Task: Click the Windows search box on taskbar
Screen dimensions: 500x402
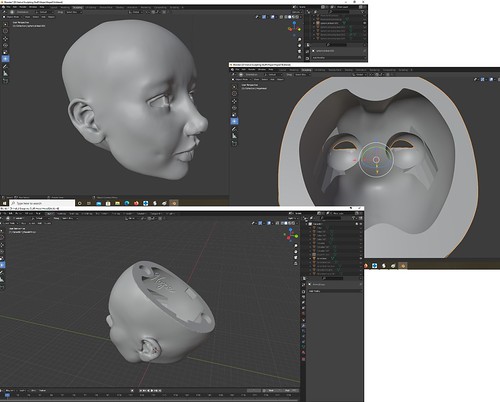Action: (x=42, y=203)
